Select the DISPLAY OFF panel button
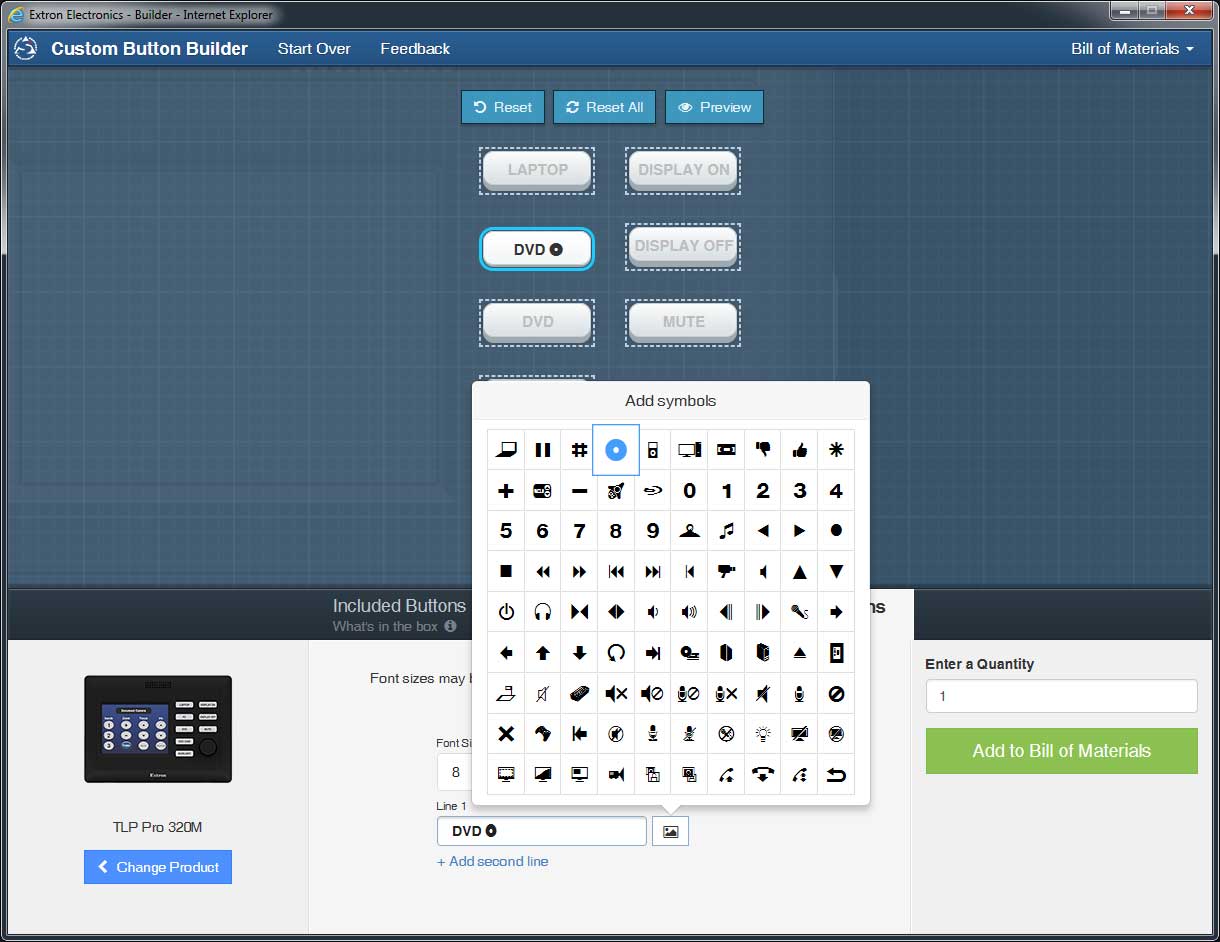Image resolution: width=1220 pixels, height=942 pixels. (684, 246)
